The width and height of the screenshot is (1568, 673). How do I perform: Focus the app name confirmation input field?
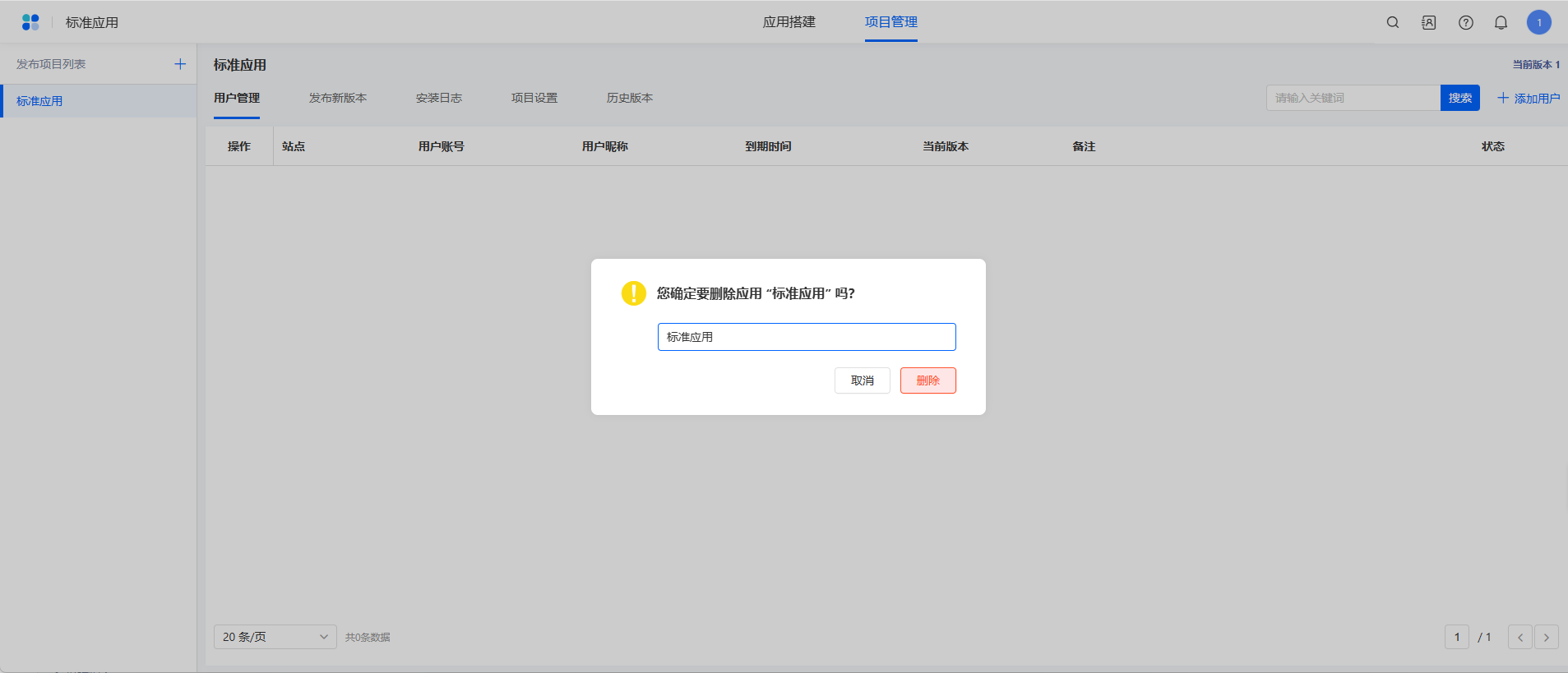(x=806, y=337)
